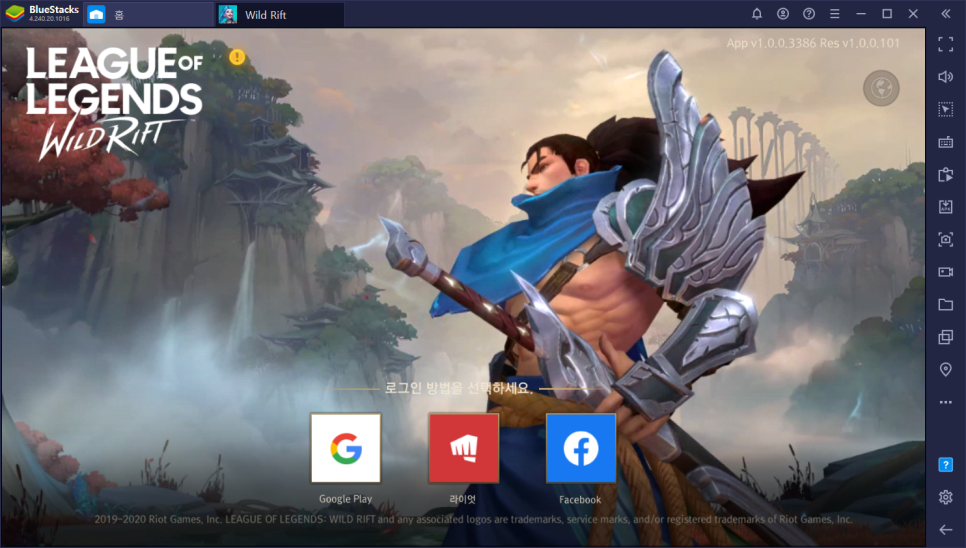Viewport: 966px width, 548px height.
Task: Adjust volume using sidebar speaker icon
Action: 946,76
